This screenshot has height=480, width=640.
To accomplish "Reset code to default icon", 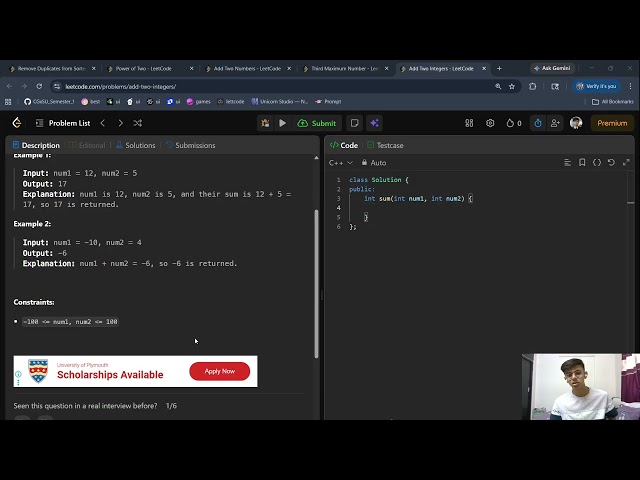I will [x=611, y=162].
